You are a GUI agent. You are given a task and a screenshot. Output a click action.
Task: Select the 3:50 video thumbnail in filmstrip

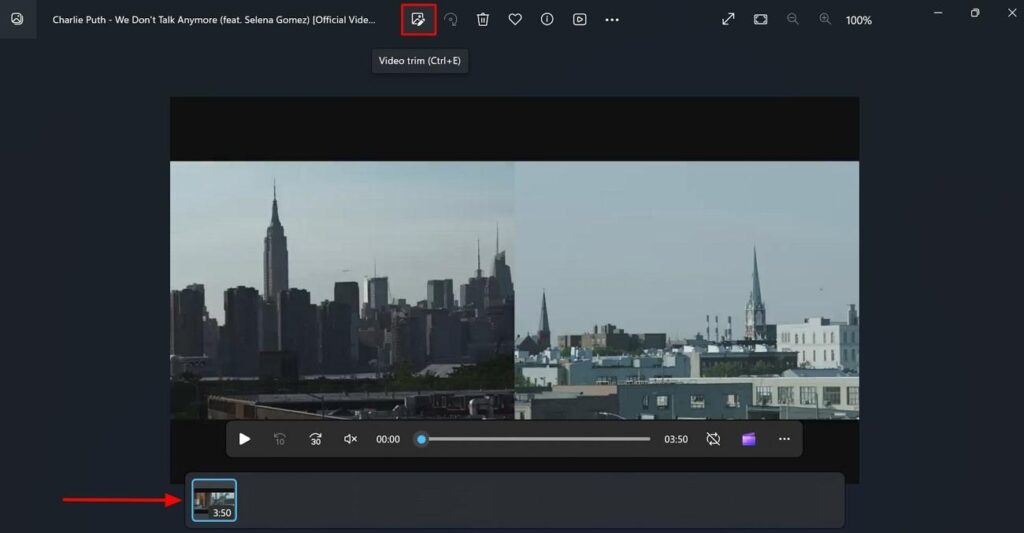click(214, 500)
